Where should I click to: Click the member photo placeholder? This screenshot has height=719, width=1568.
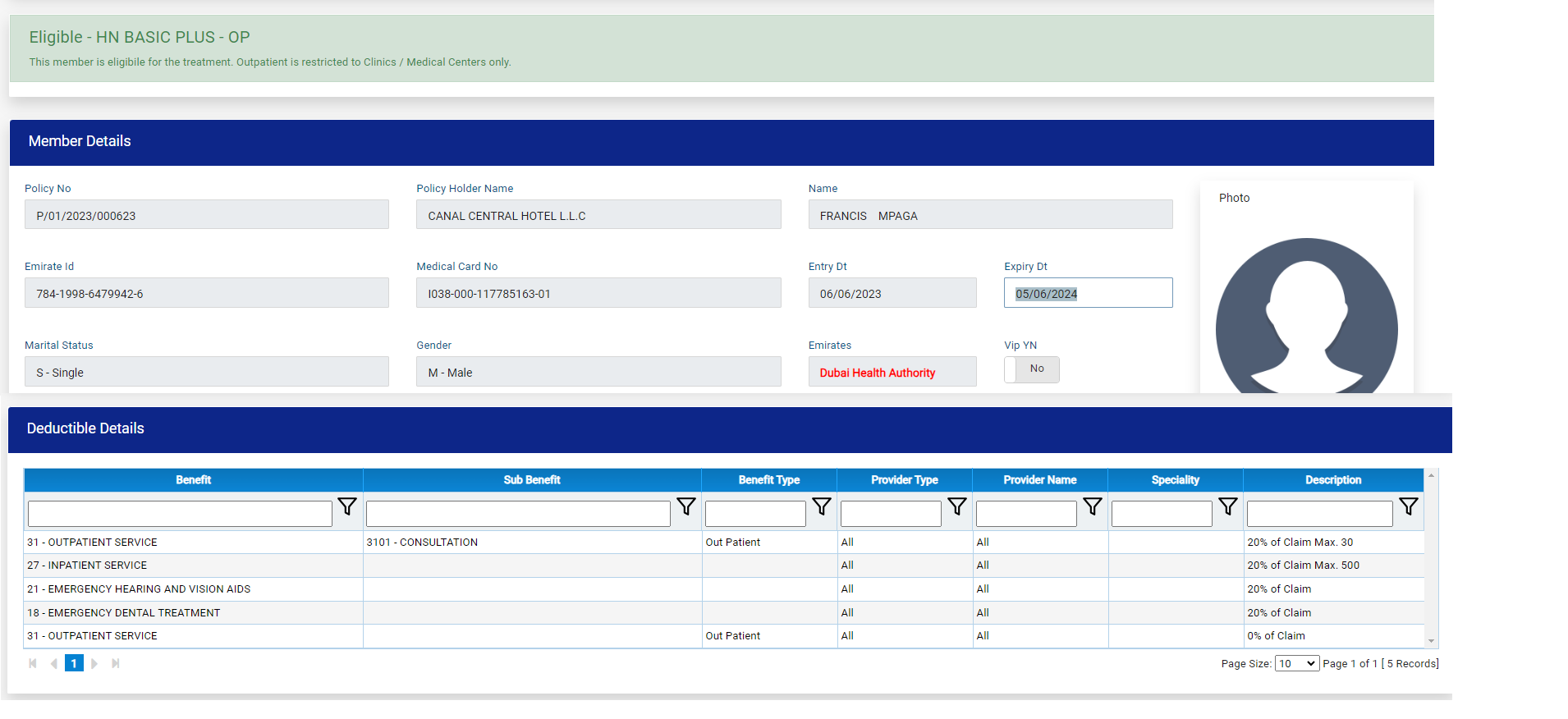(1306, 316)
